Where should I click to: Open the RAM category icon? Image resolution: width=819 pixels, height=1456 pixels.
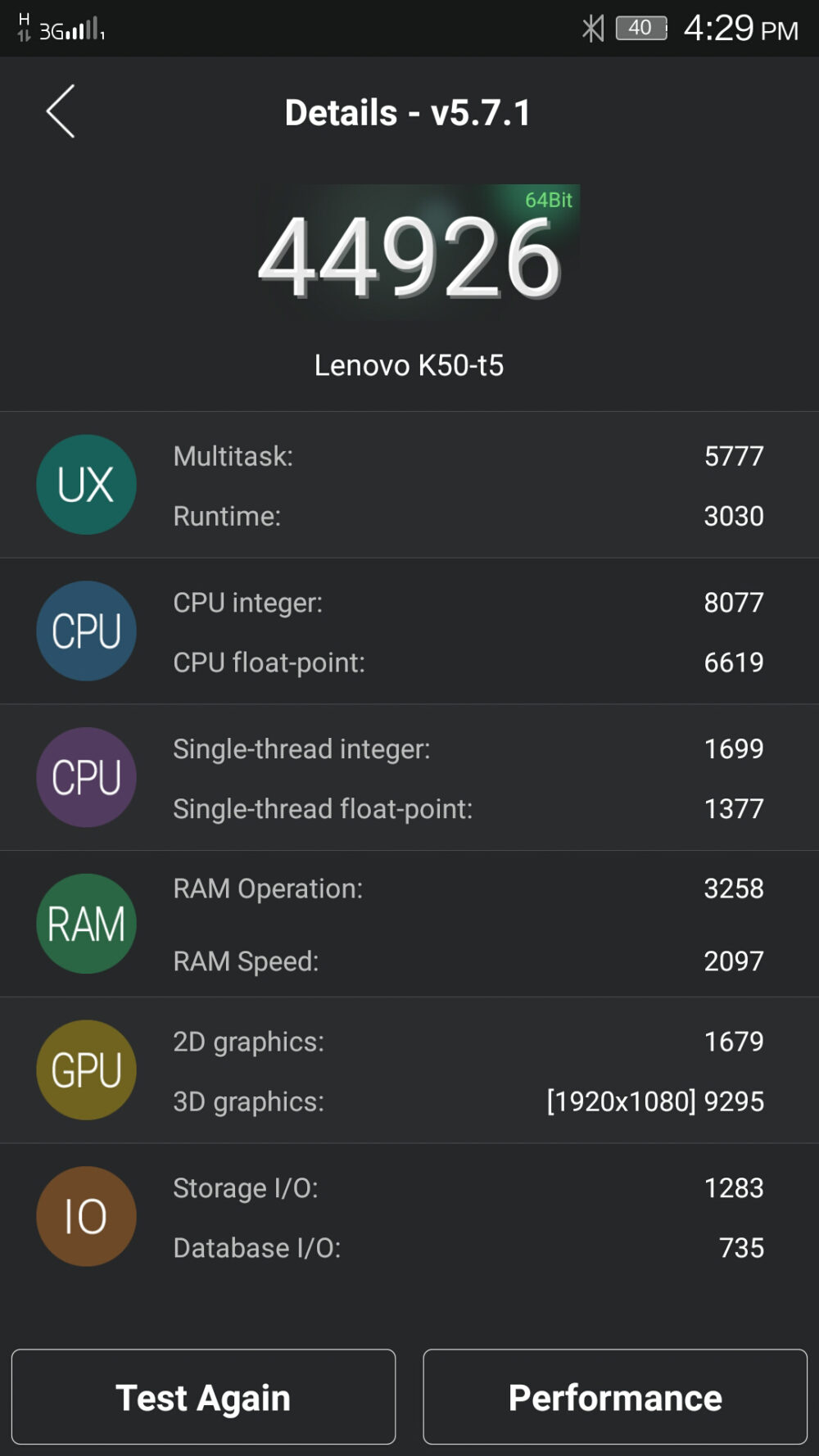pyautogui.click(x=86, y=922)
